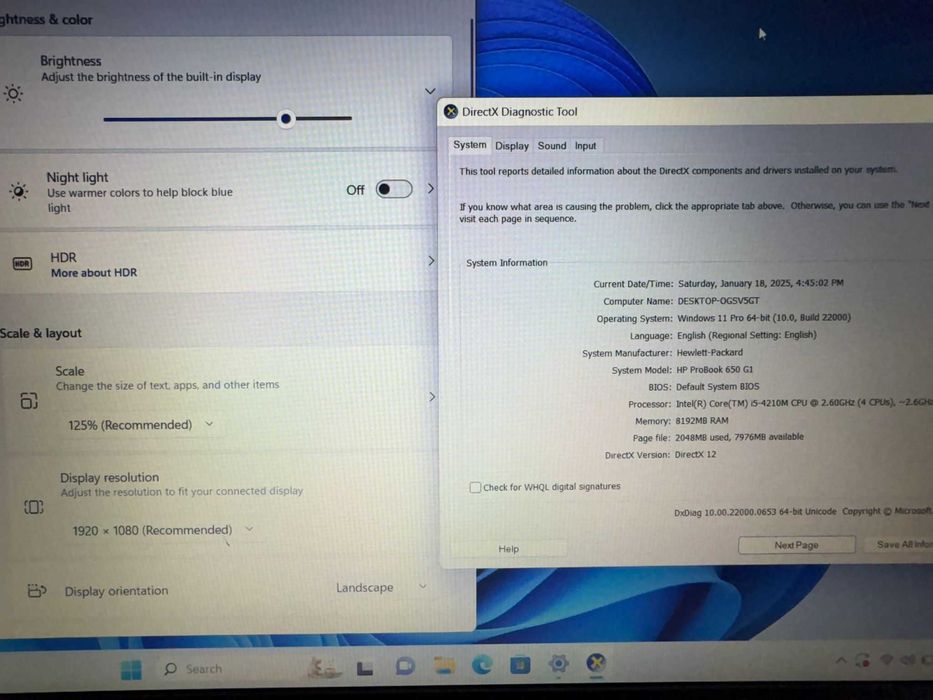This screenshot has height=700, width=933.
Task: Collapse the Brightness section chevron
Action: (x=430, y=91)
